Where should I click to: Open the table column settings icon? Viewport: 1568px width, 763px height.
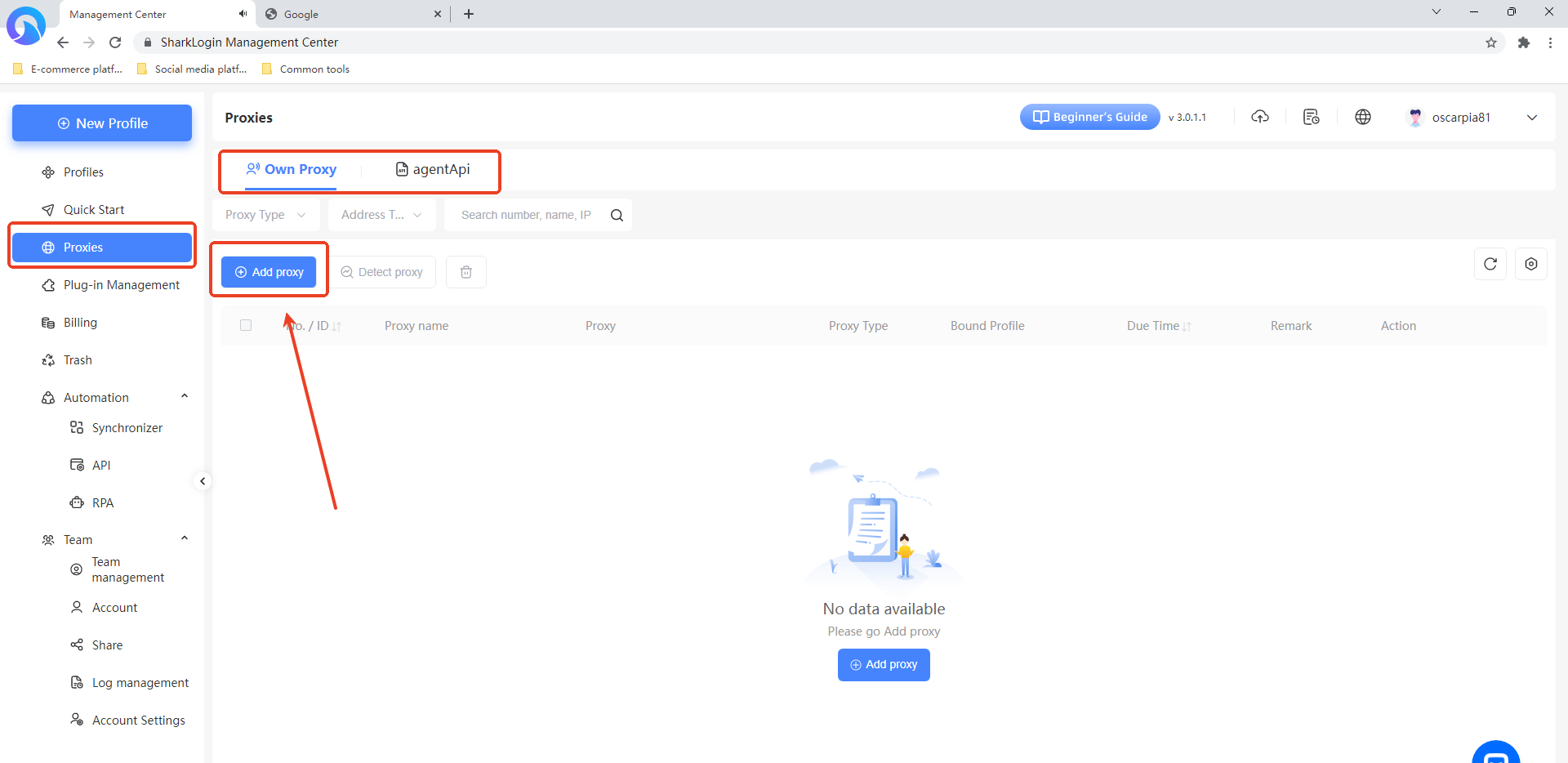[1530, 264]
